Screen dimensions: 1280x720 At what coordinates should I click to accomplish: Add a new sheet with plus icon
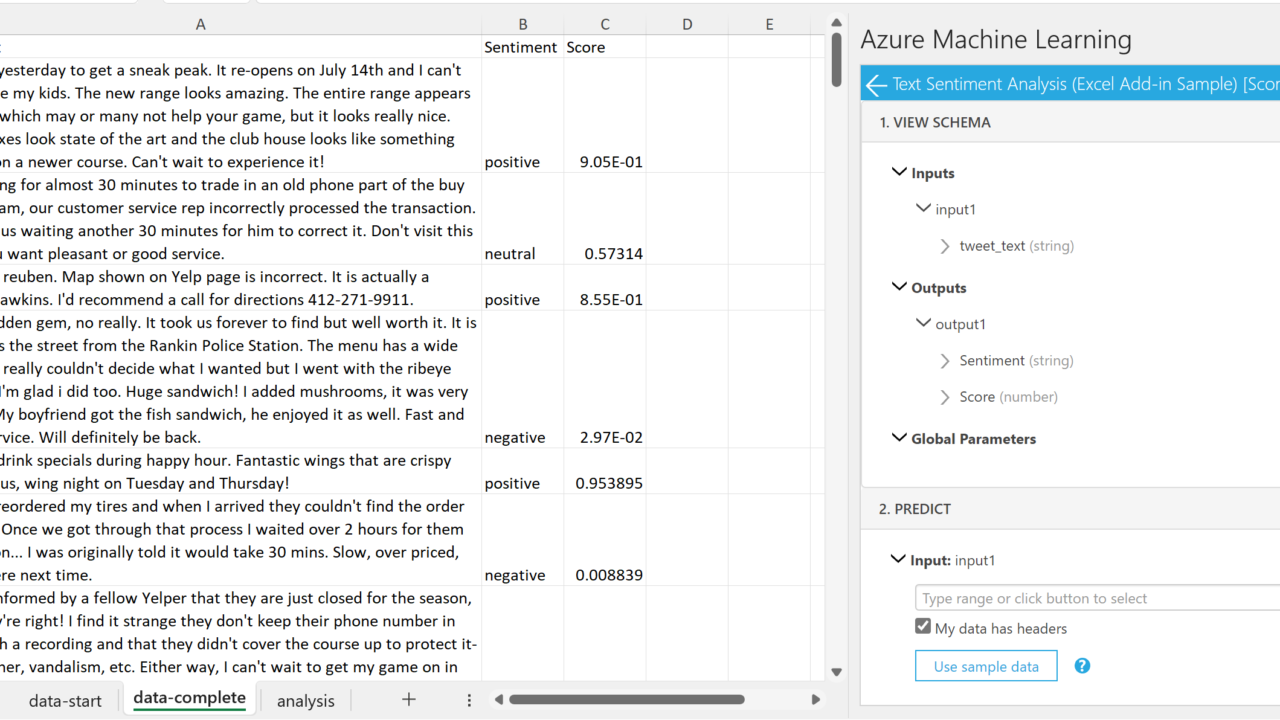408,700
